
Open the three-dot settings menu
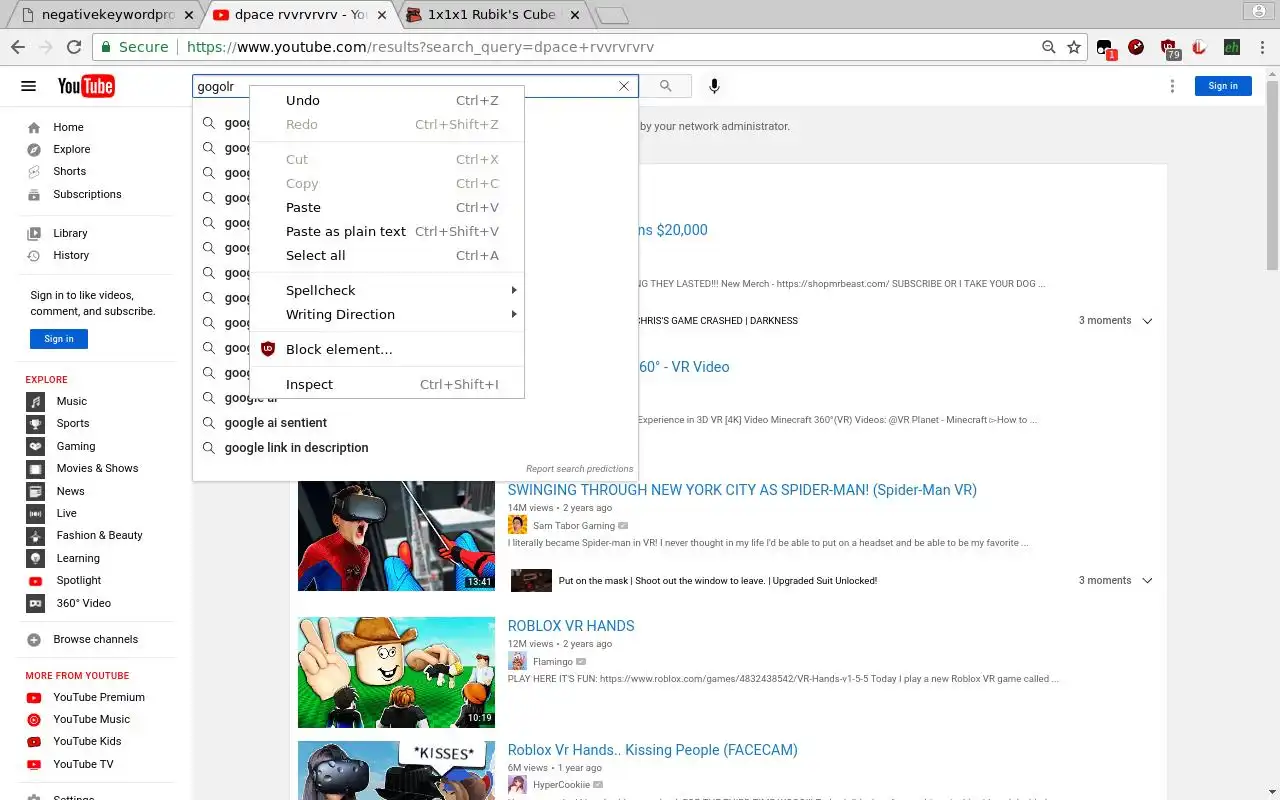click(x=1172, y=86)
